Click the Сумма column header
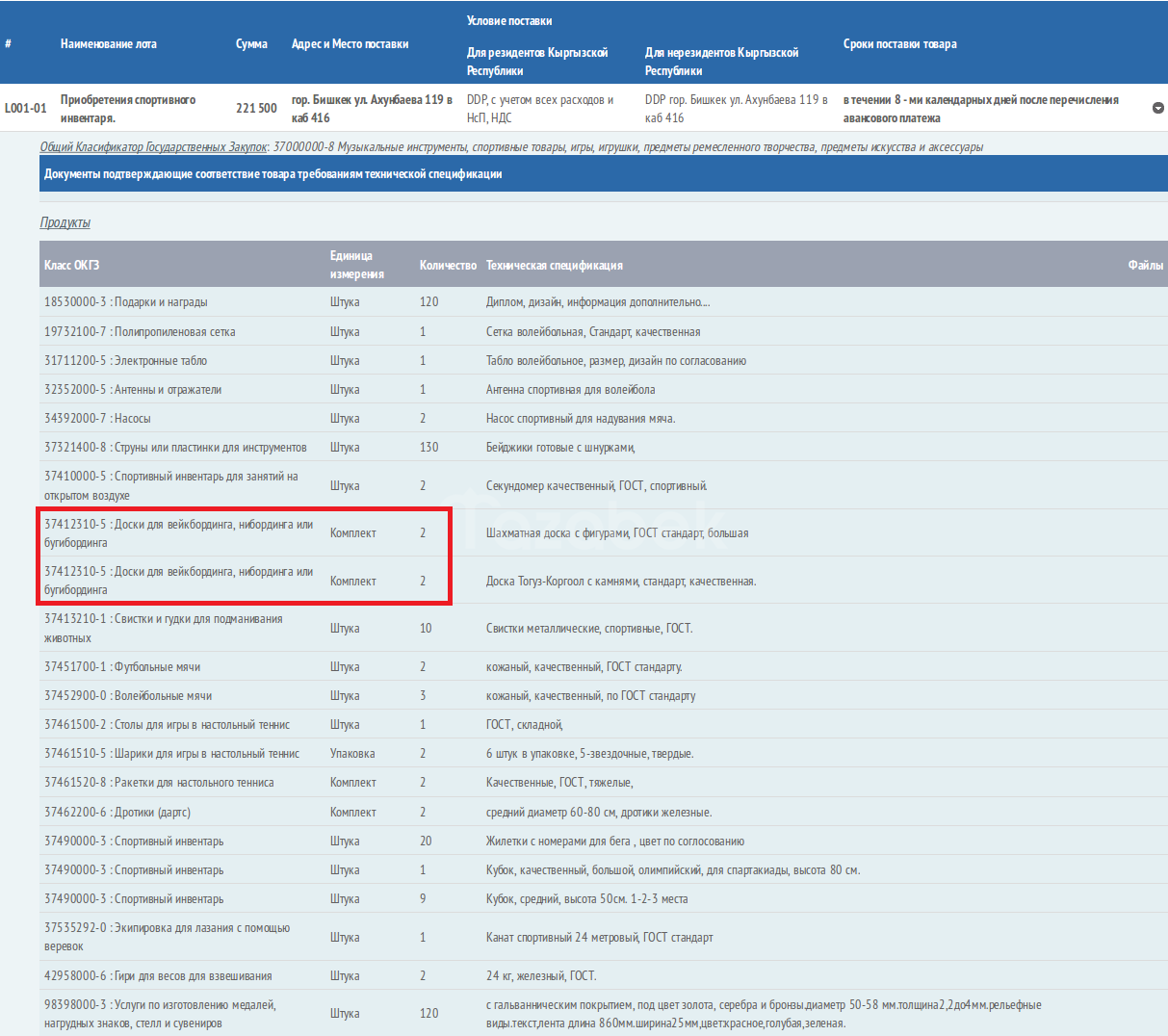The image size is (1168, 1036). pos(251,44)
